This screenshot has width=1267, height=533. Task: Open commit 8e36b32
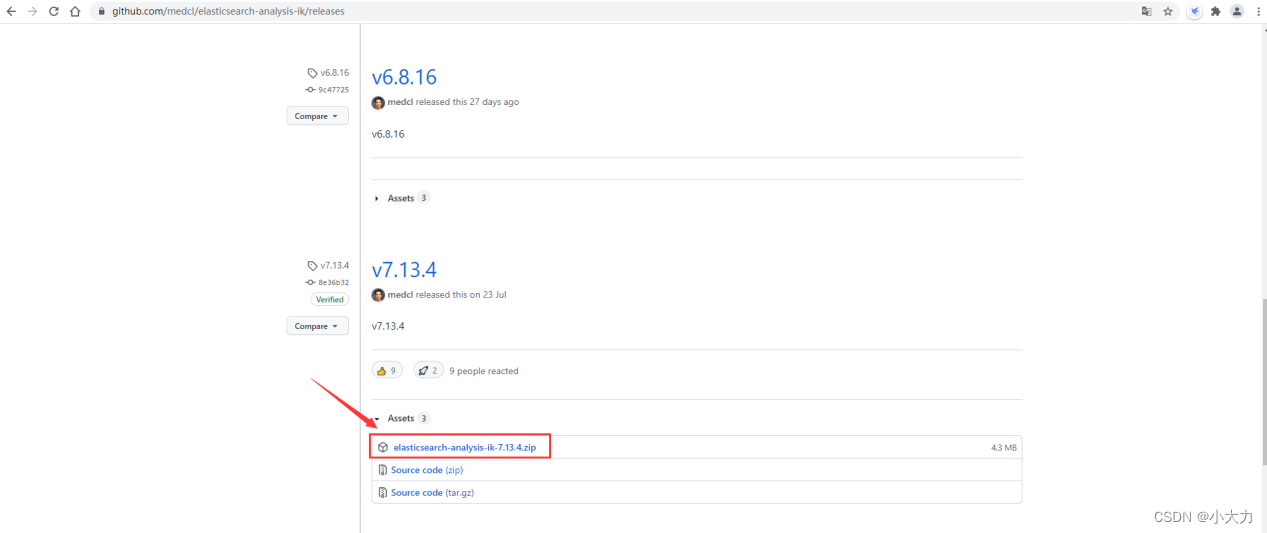tap(328, 282)
